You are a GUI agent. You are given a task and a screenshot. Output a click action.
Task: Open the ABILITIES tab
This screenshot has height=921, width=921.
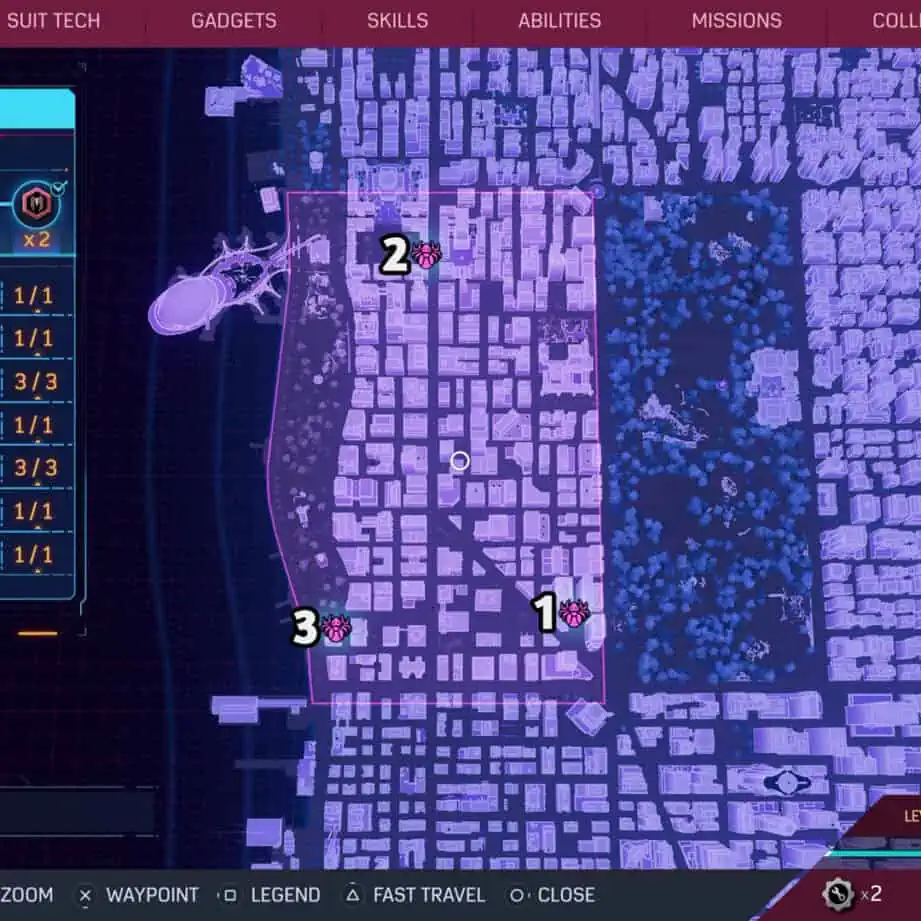coord(560,21)
